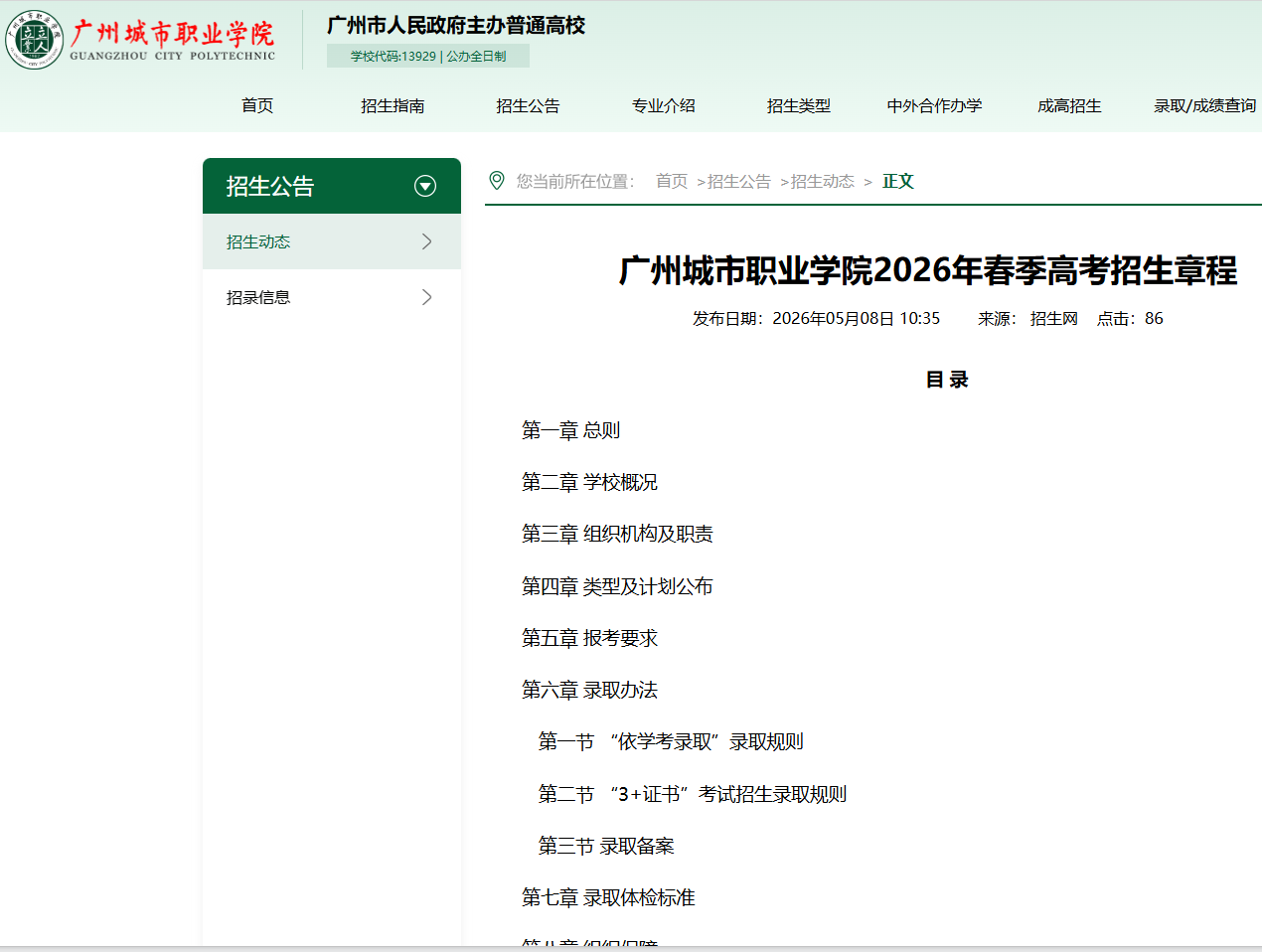Open the 招生类型 navigation item
This screenshot has width=1262, height=952.
(799, 105)
